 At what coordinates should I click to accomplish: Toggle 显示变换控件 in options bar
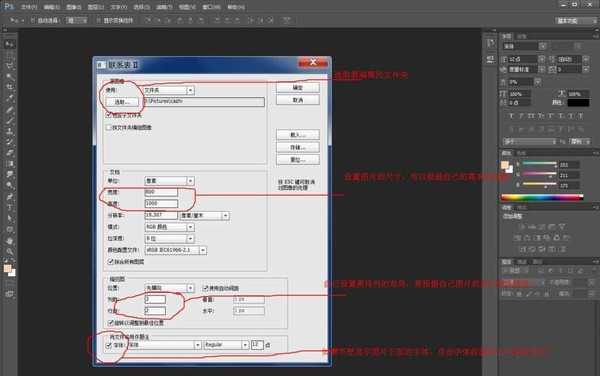(x=99, y=20)
